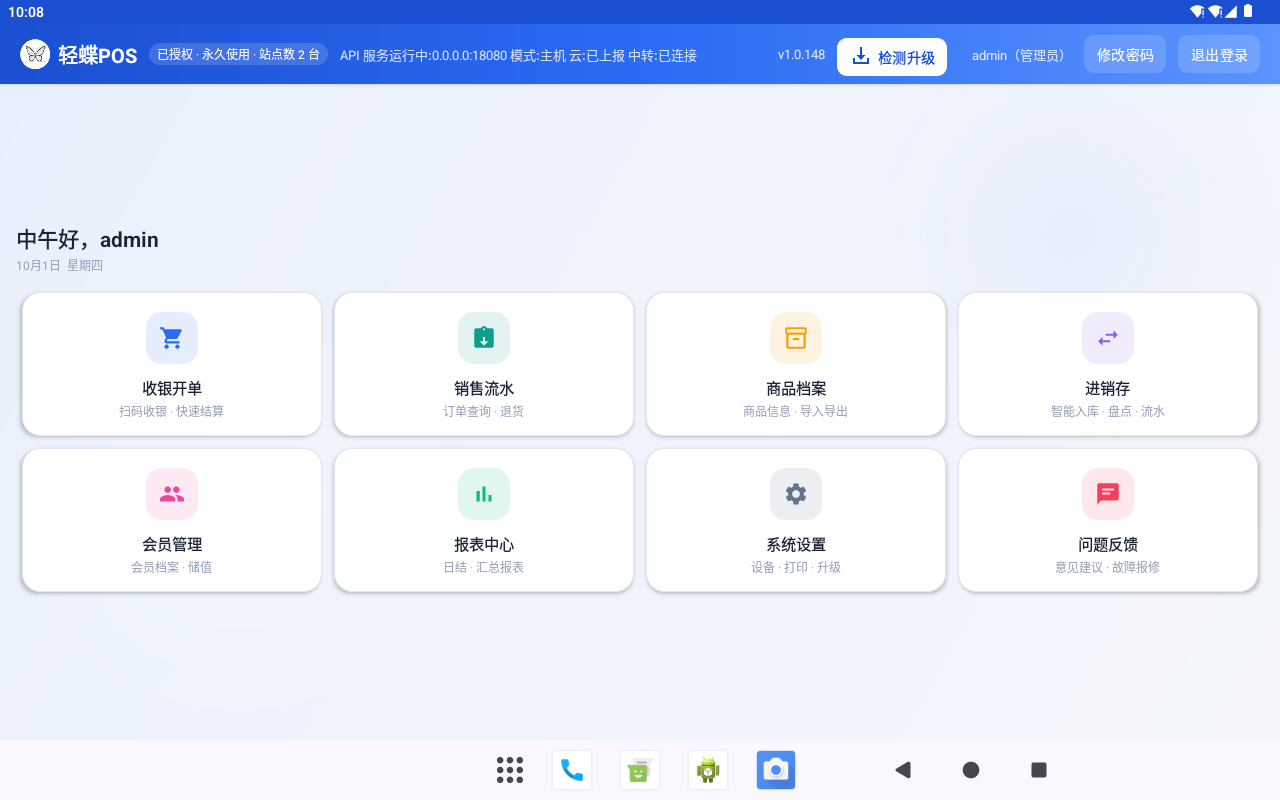Click the 退出登录 button

(x=1219, y=55)
